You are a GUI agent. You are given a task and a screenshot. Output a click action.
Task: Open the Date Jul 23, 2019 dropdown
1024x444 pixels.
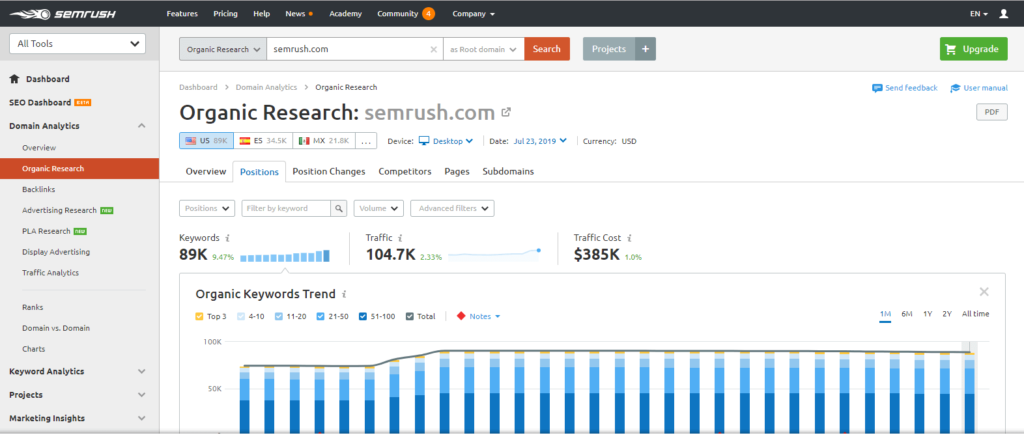point(540,141)
